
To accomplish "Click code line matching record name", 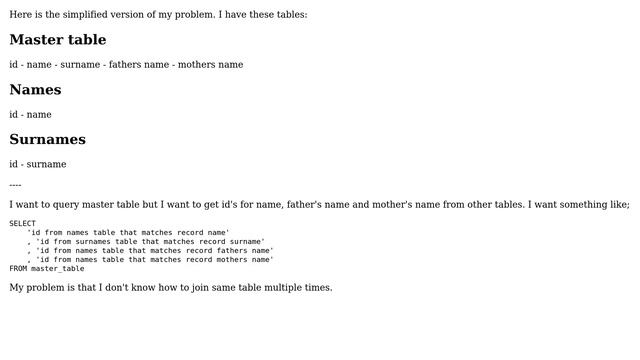I will pyautogui.click(x=128, y=233).
